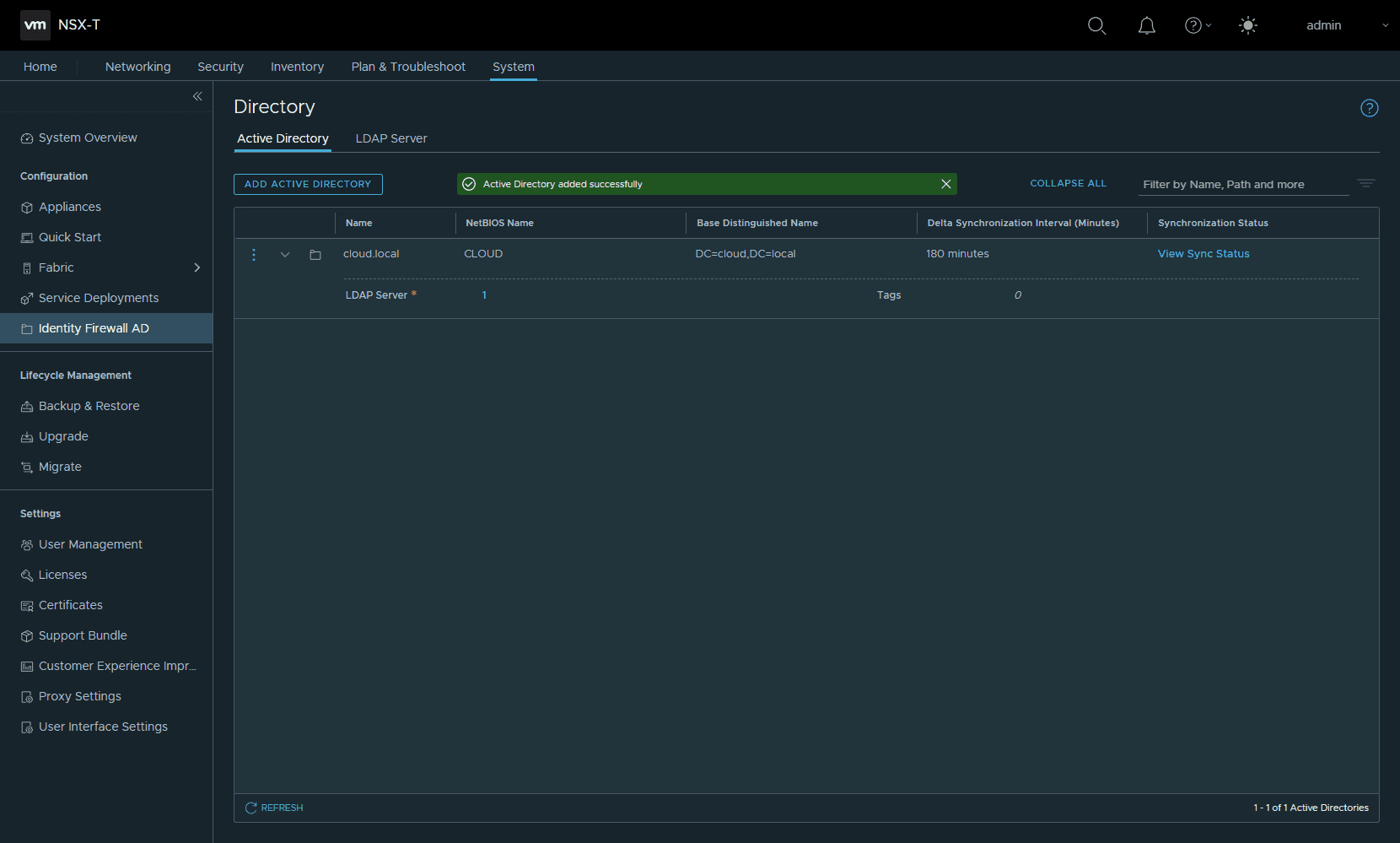Open the header help menu
The width and height of the screenshot is (1400, 843).
point(1198,25)
